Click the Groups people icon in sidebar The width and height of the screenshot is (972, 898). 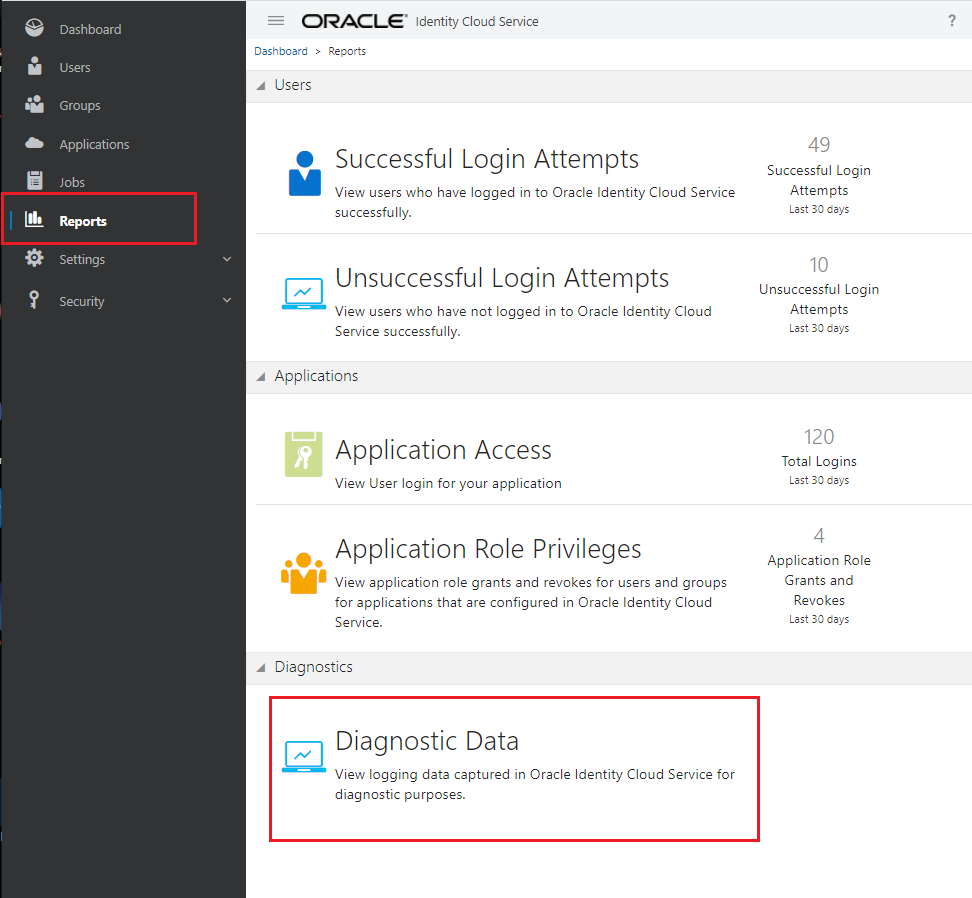pyautogui.click(x=35, y=105)
